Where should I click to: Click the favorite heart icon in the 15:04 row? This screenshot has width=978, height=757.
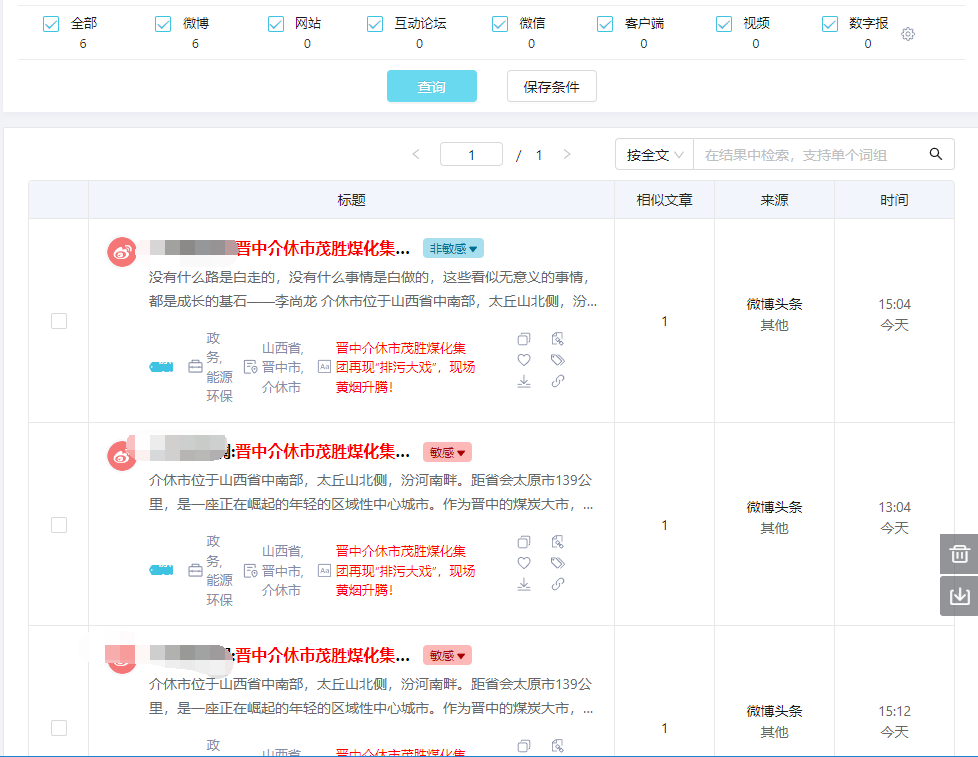[x=524, y=360]
